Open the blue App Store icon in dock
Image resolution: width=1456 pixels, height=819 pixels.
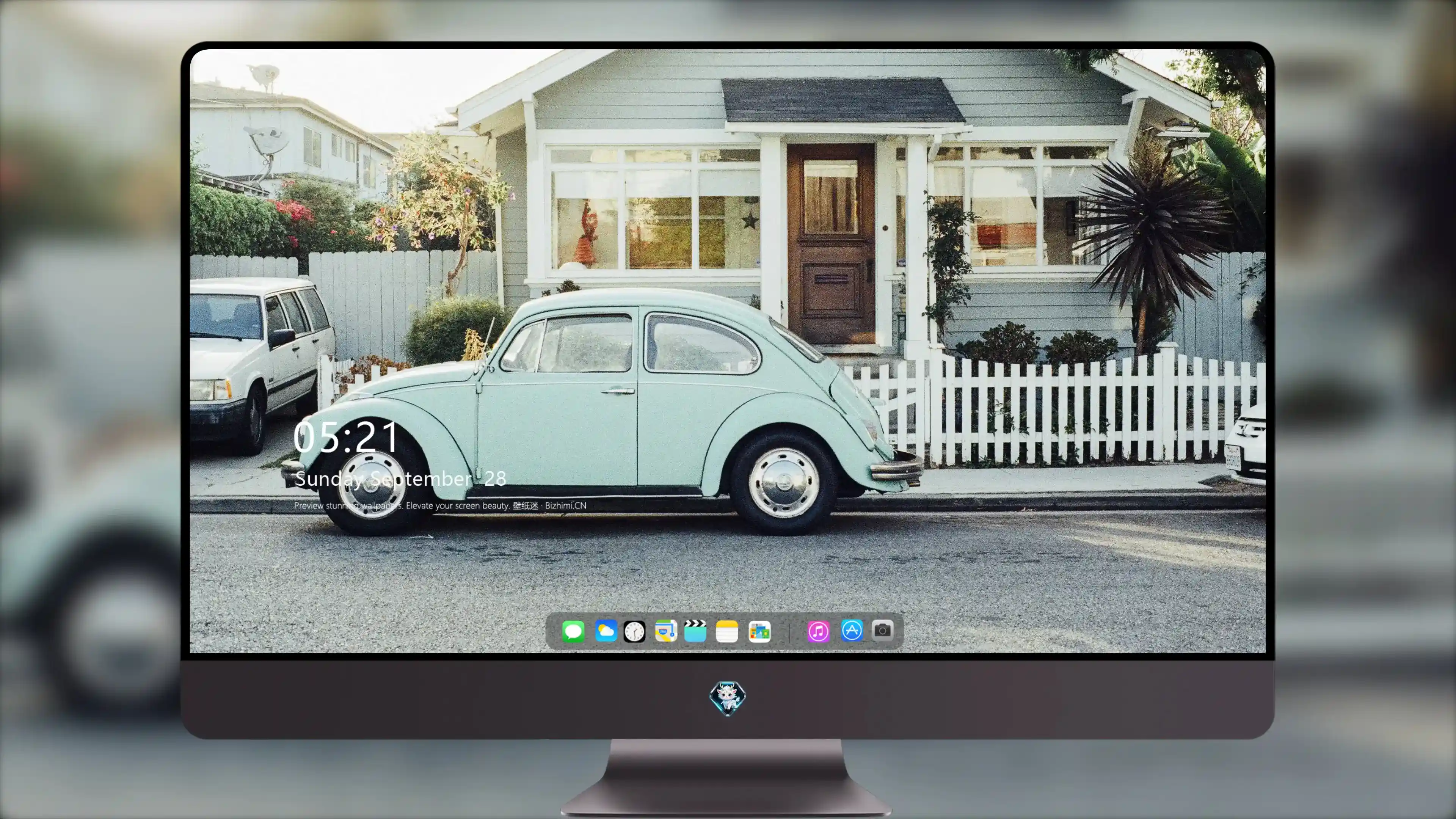pyautogui.click(x=852, y=630)
